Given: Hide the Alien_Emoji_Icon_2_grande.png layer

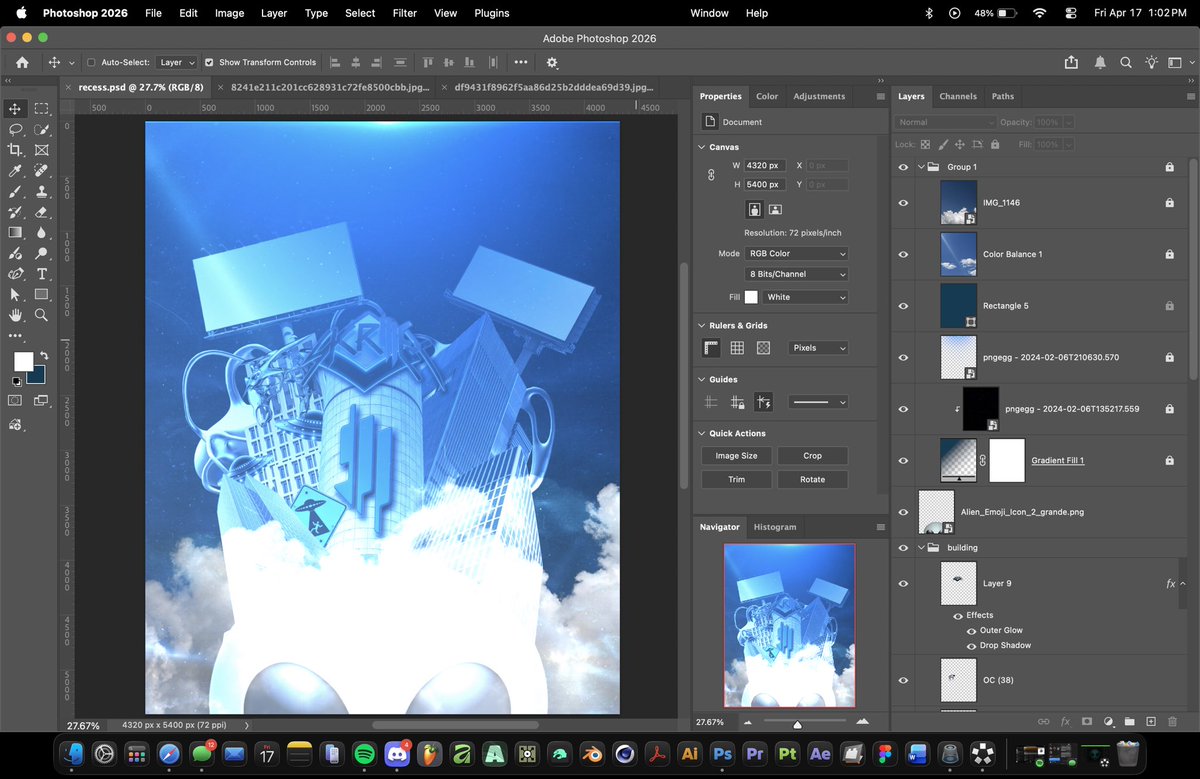Looking at the screenshot, I should point(903,512).
